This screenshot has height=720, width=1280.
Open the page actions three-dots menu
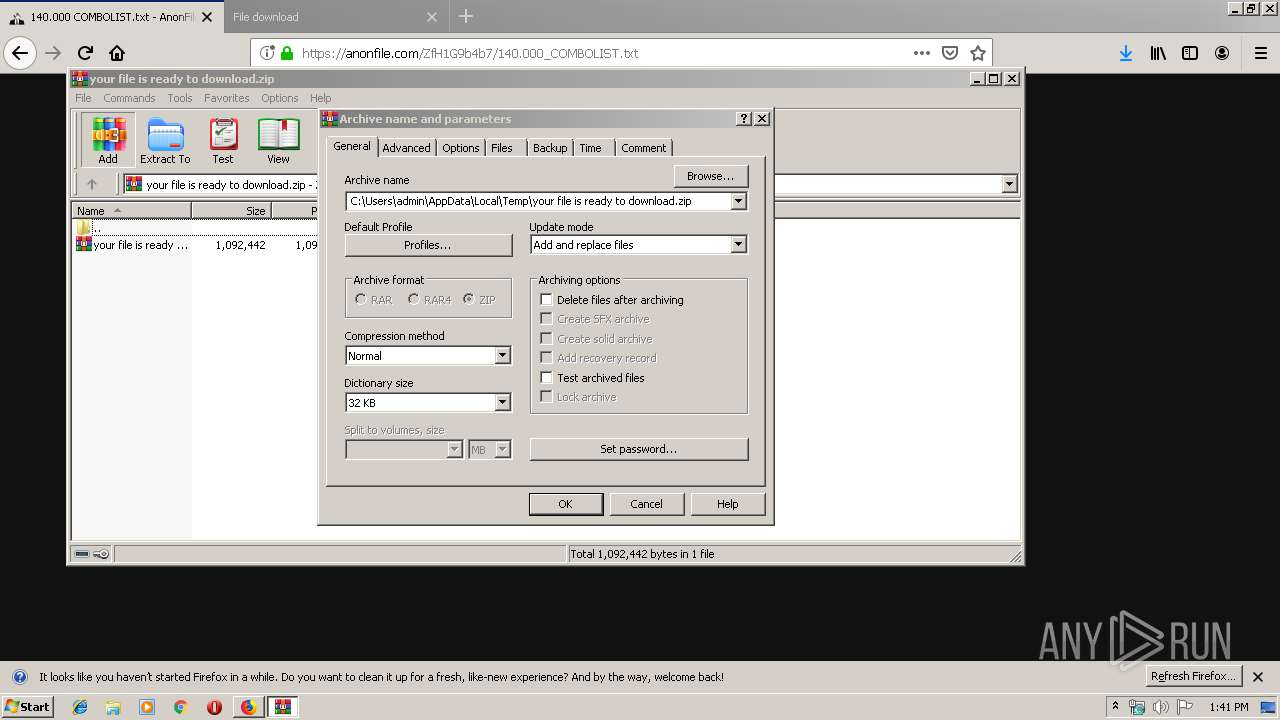tap(921, 53)
